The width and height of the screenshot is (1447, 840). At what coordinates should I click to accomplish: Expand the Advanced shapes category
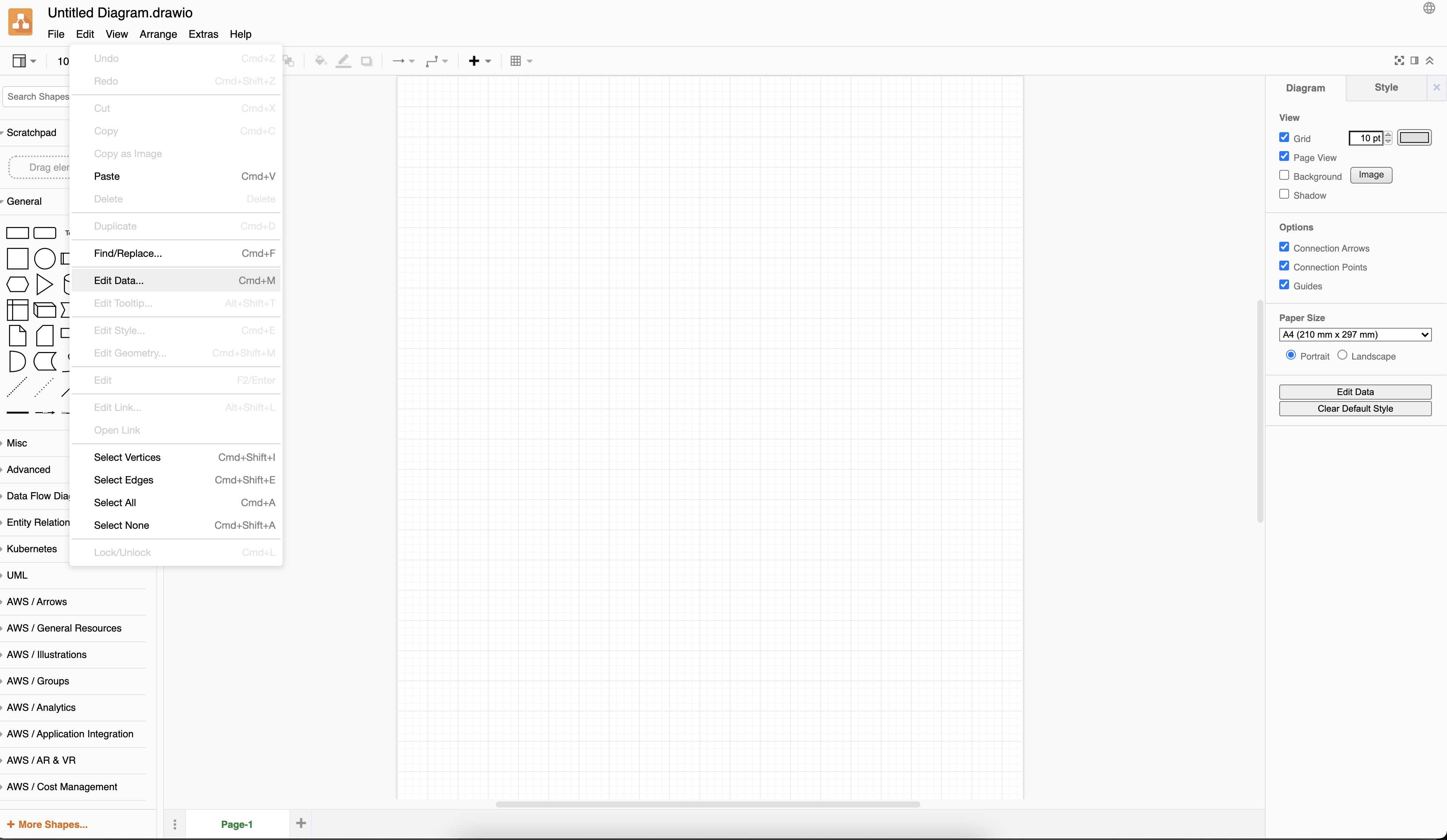(27, 469)
